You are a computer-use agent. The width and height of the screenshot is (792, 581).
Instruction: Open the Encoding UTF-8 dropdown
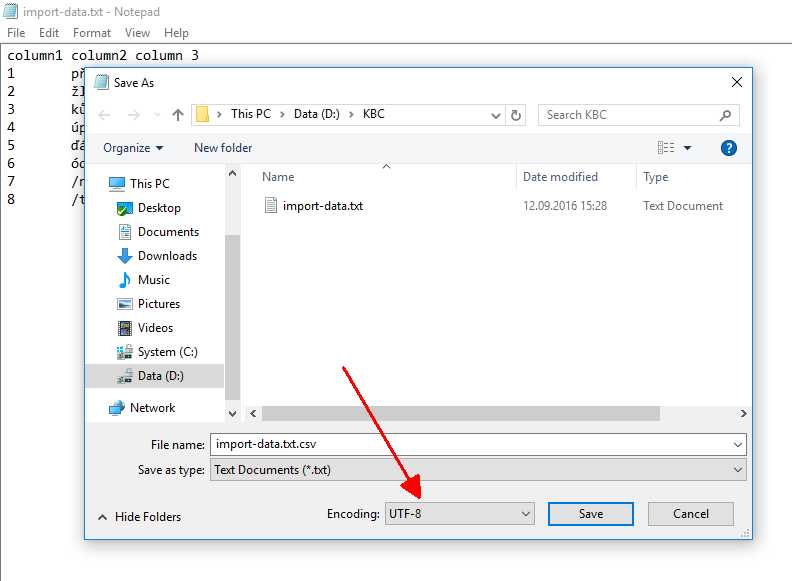pyautogui.click(x=459, y=514)
